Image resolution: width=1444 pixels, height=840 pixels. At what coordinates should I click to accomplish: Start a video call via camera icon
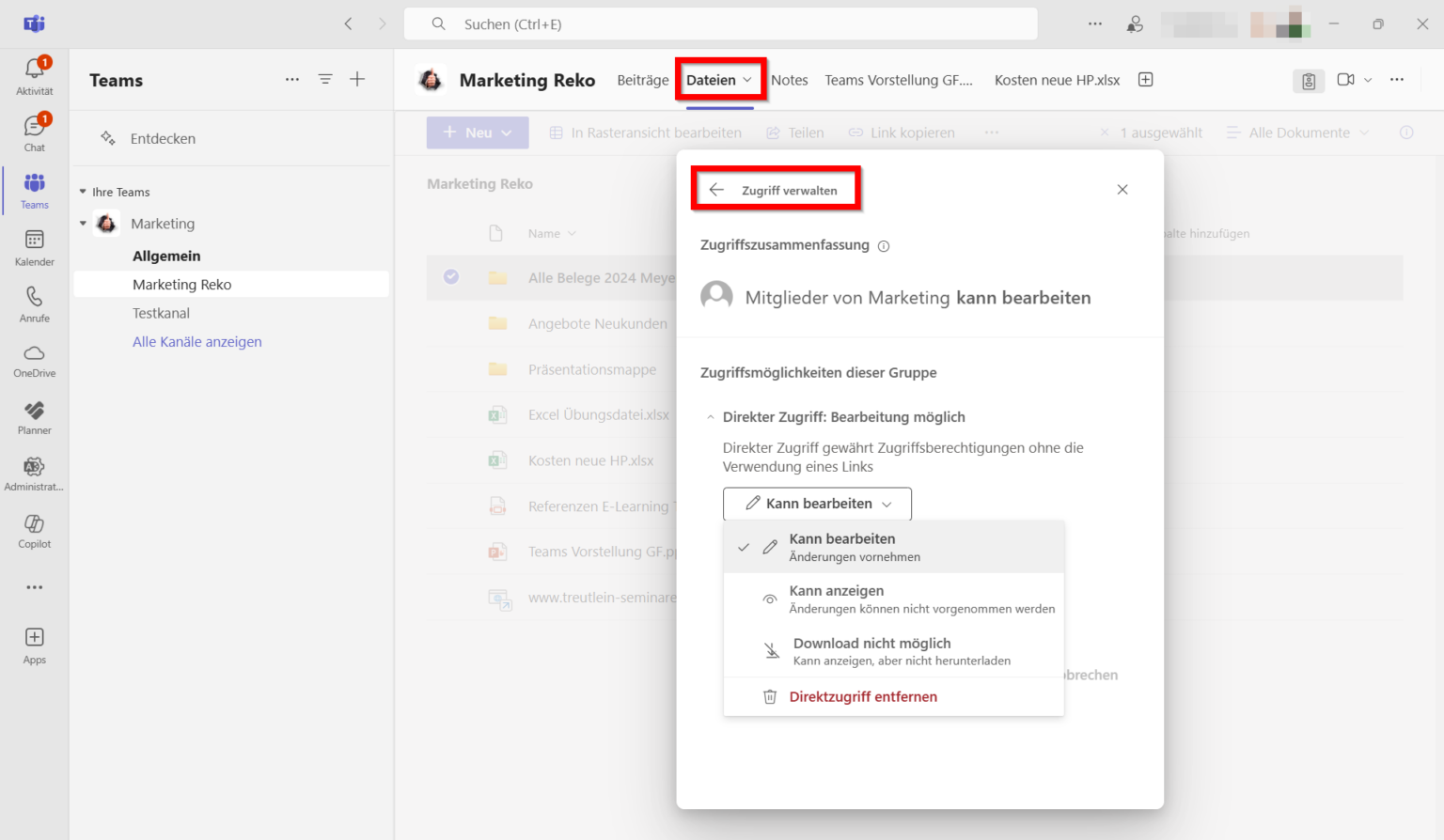coord(1346,81)
